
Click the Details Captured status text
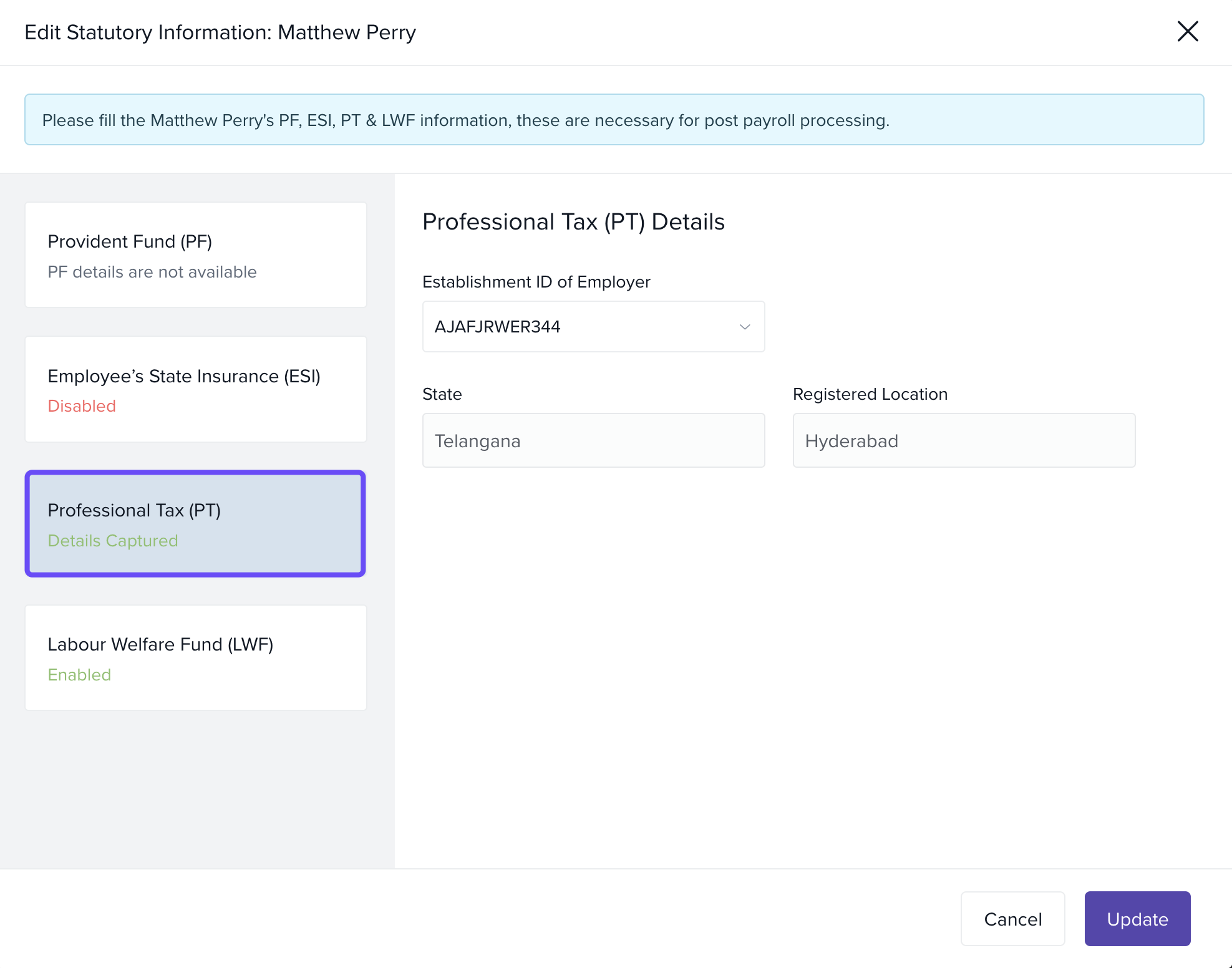[113, 541]
